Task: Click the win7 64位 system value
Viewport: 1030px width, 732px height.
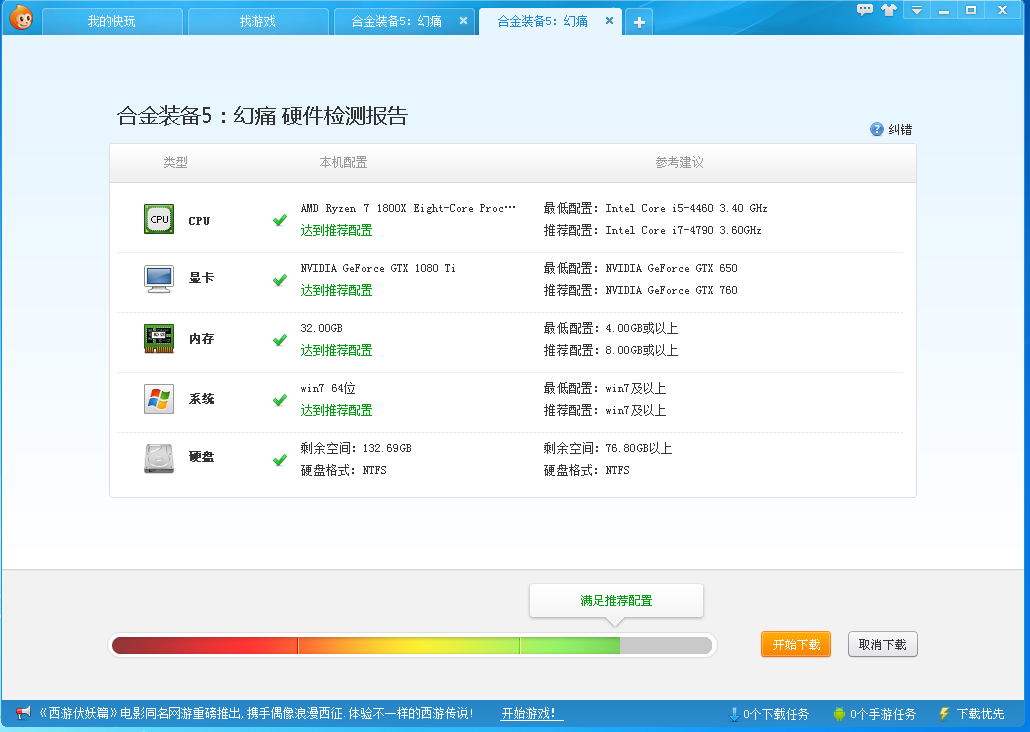Action: tap(328, 388)
